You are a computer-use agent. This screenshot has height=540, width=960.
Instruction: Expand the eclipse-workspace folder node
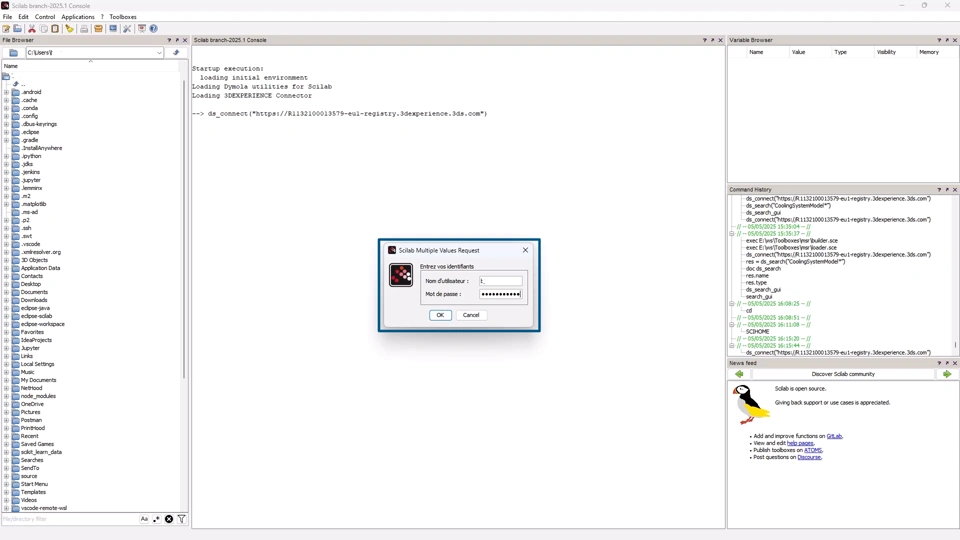pyautogui.click(x=7, y=324)
